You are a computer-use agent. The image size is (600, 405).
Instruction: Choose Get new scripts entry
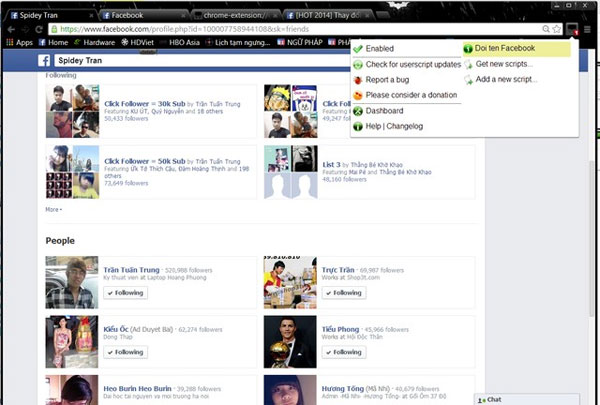[517, 64]
